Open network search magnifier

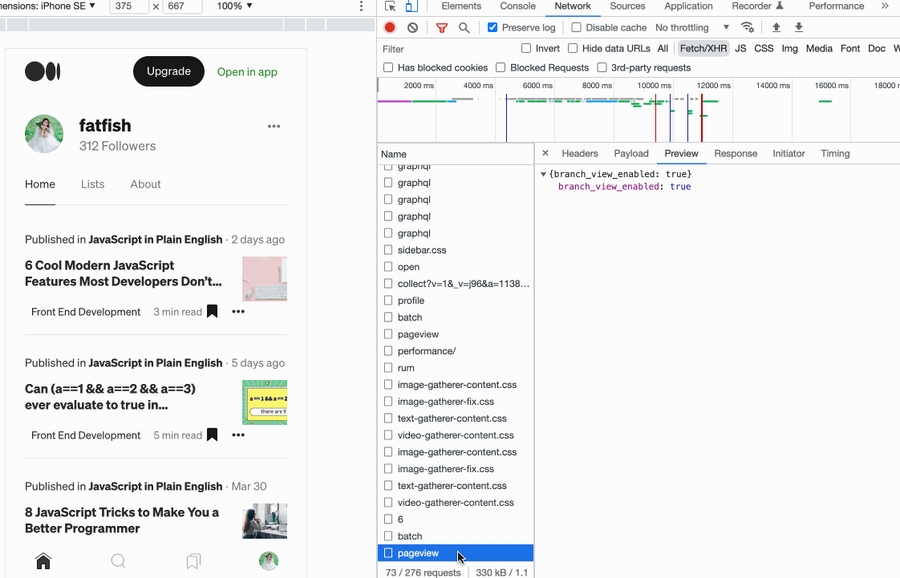pyautogui.click(x=464, y=28)
